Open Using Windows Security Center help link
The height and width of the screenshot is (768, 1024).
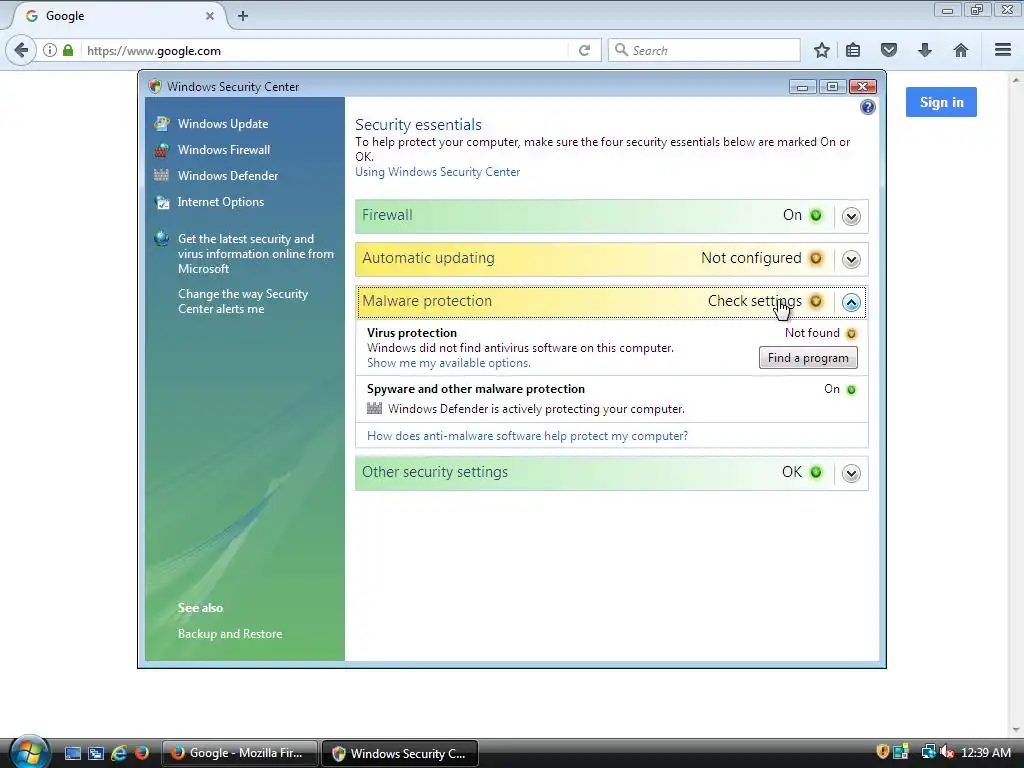438,172
